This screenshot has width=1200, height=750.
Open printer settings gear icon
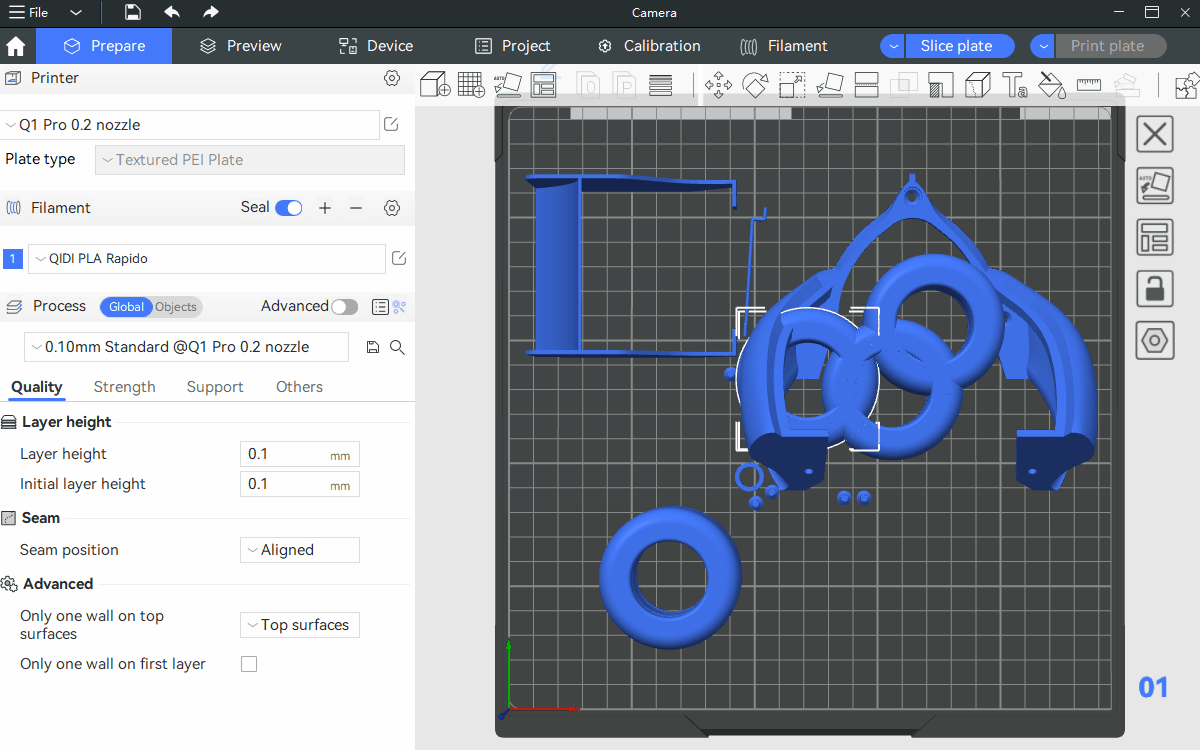click(x=392, y=78)
